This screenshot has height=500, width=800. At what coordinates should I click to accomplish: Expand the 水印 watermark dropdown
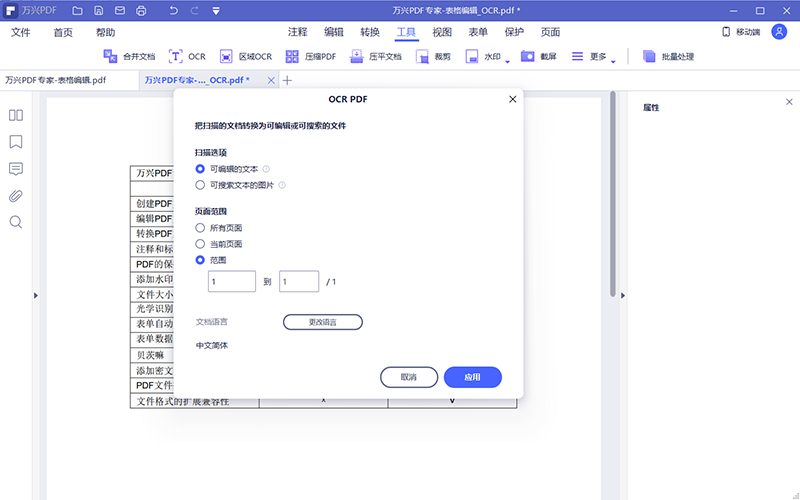[x=508, y=58]
